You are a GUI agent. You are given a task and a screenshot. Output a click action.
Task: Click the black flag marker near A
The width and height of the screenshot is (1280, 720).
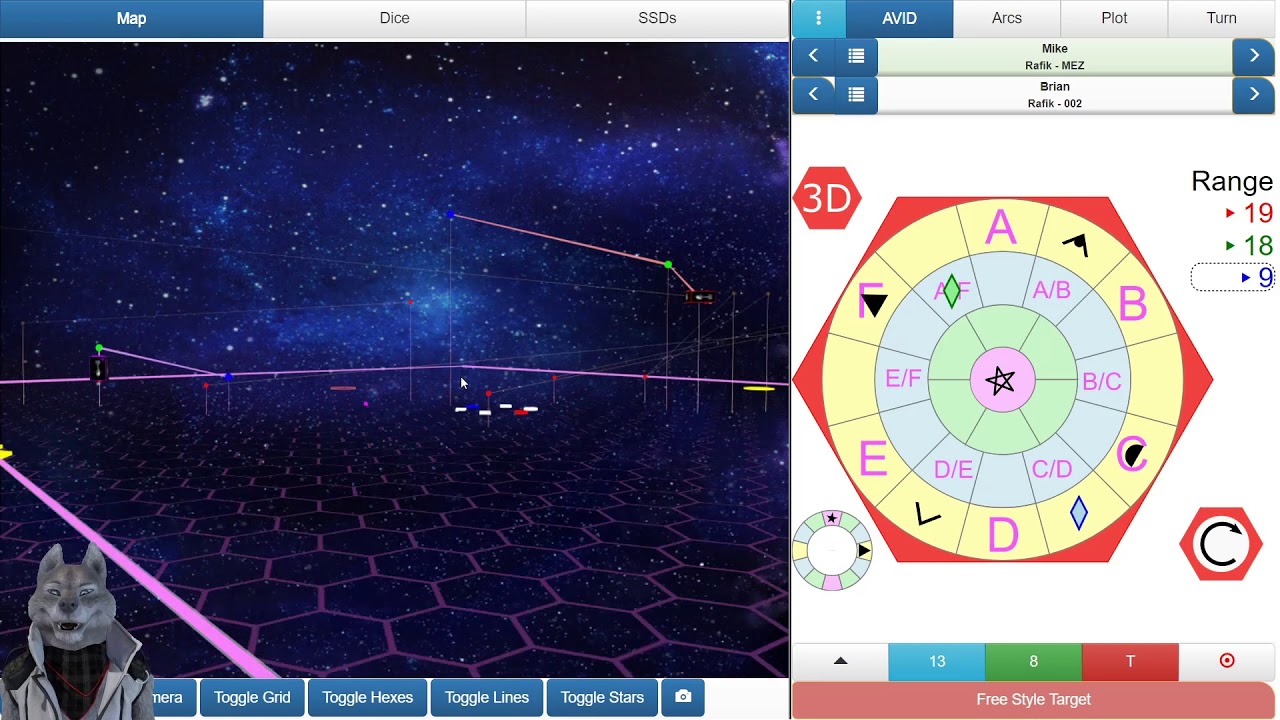coord(1076,244)
